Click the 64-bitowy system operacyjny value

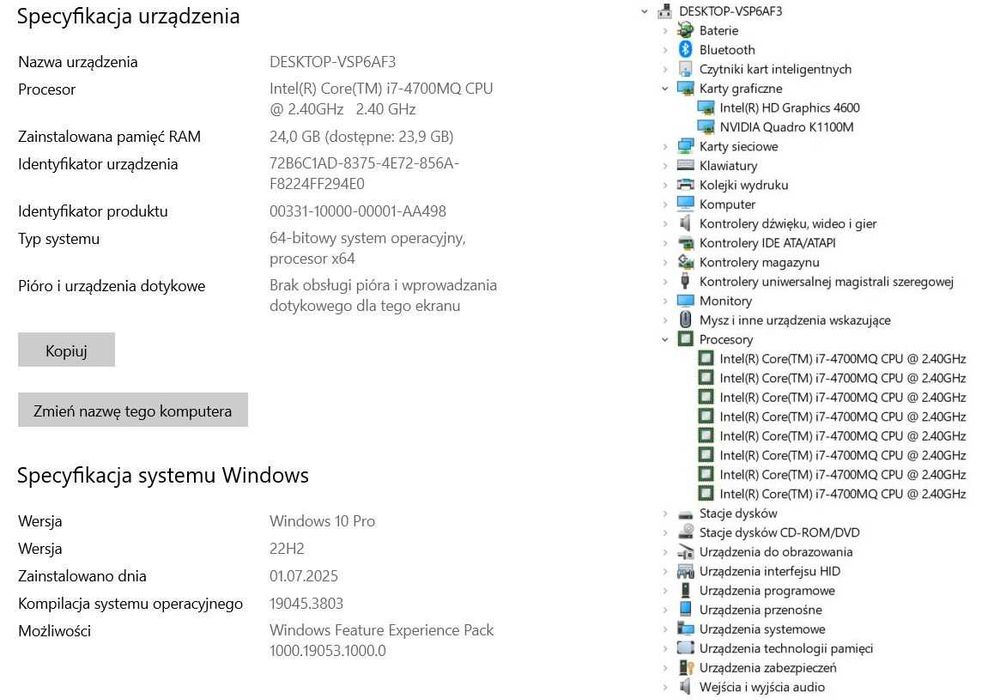coord(367,248)
